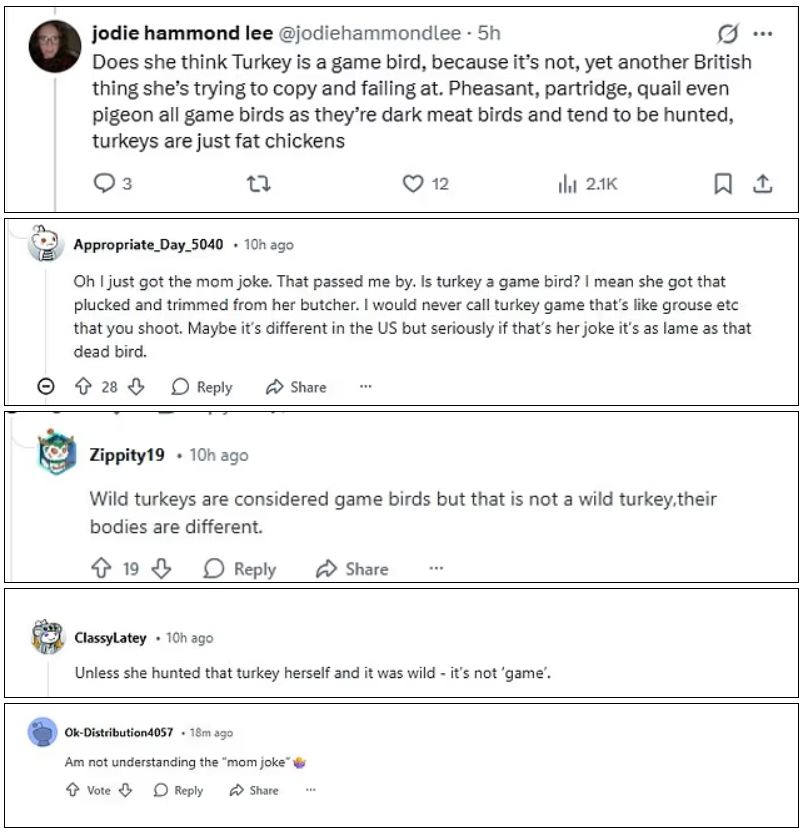Open ClassyLatey's user profile link
This screenshot has height=836, width=803.
tap(111, 638)
